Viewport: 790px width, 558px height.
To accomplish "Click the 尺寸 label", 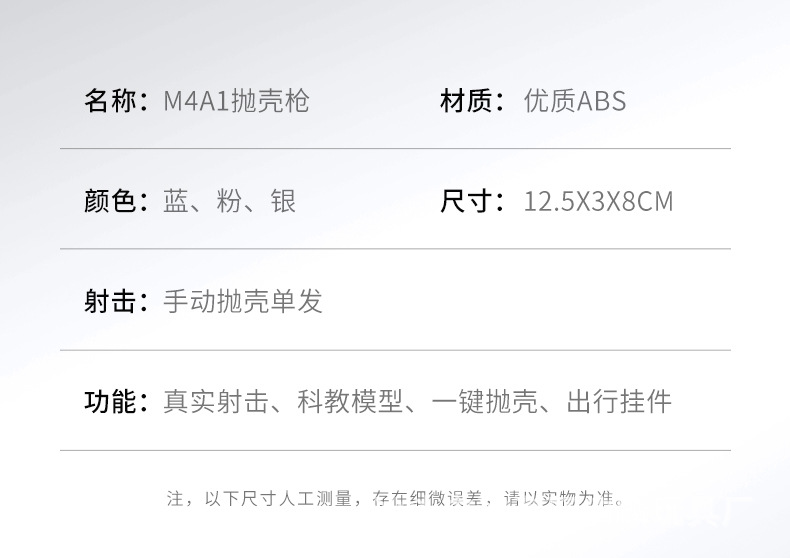I will click(x=466, y=201).
